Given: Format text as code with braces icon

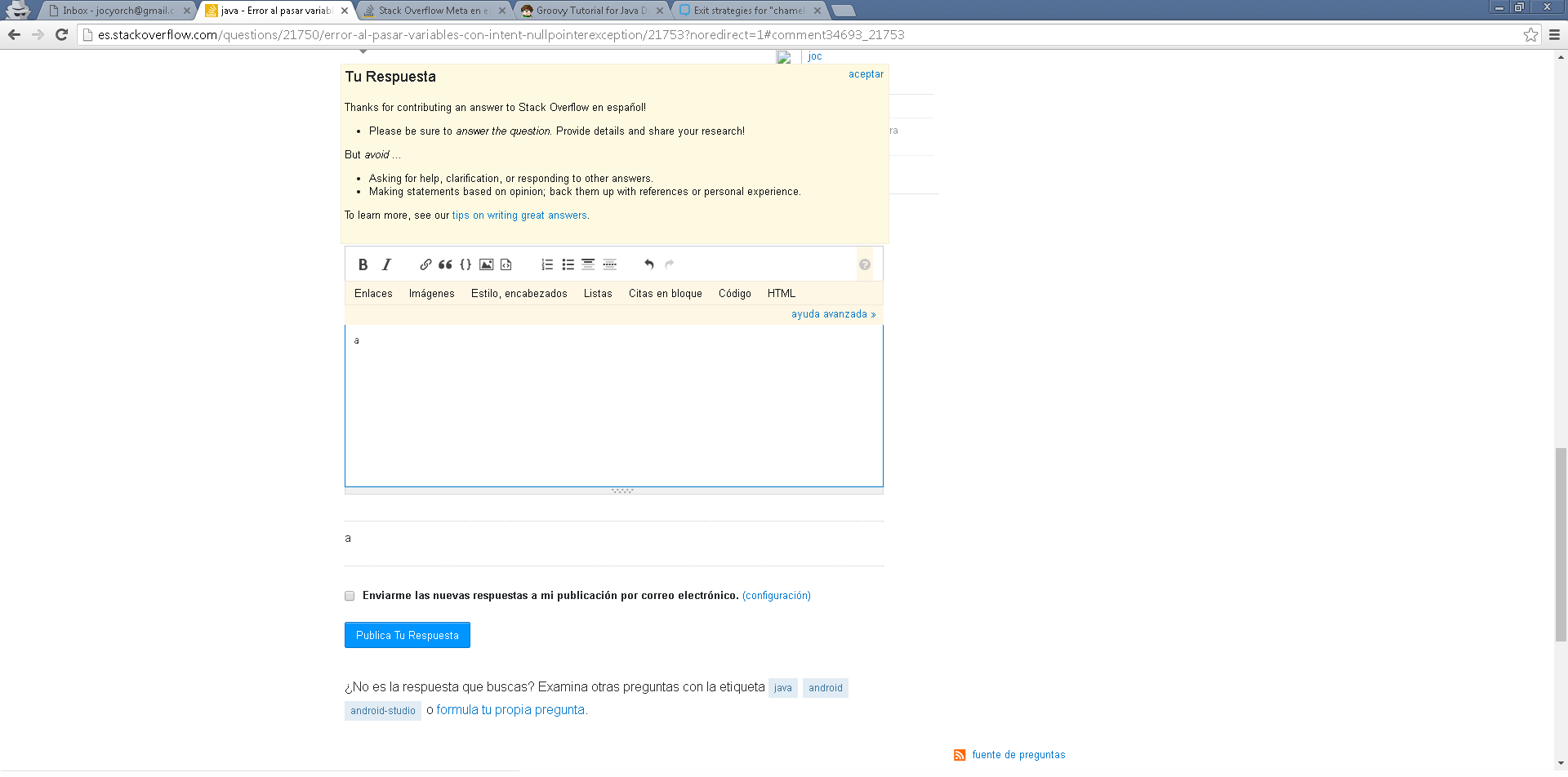Looking at the screenshot, I should pos(465,264).
